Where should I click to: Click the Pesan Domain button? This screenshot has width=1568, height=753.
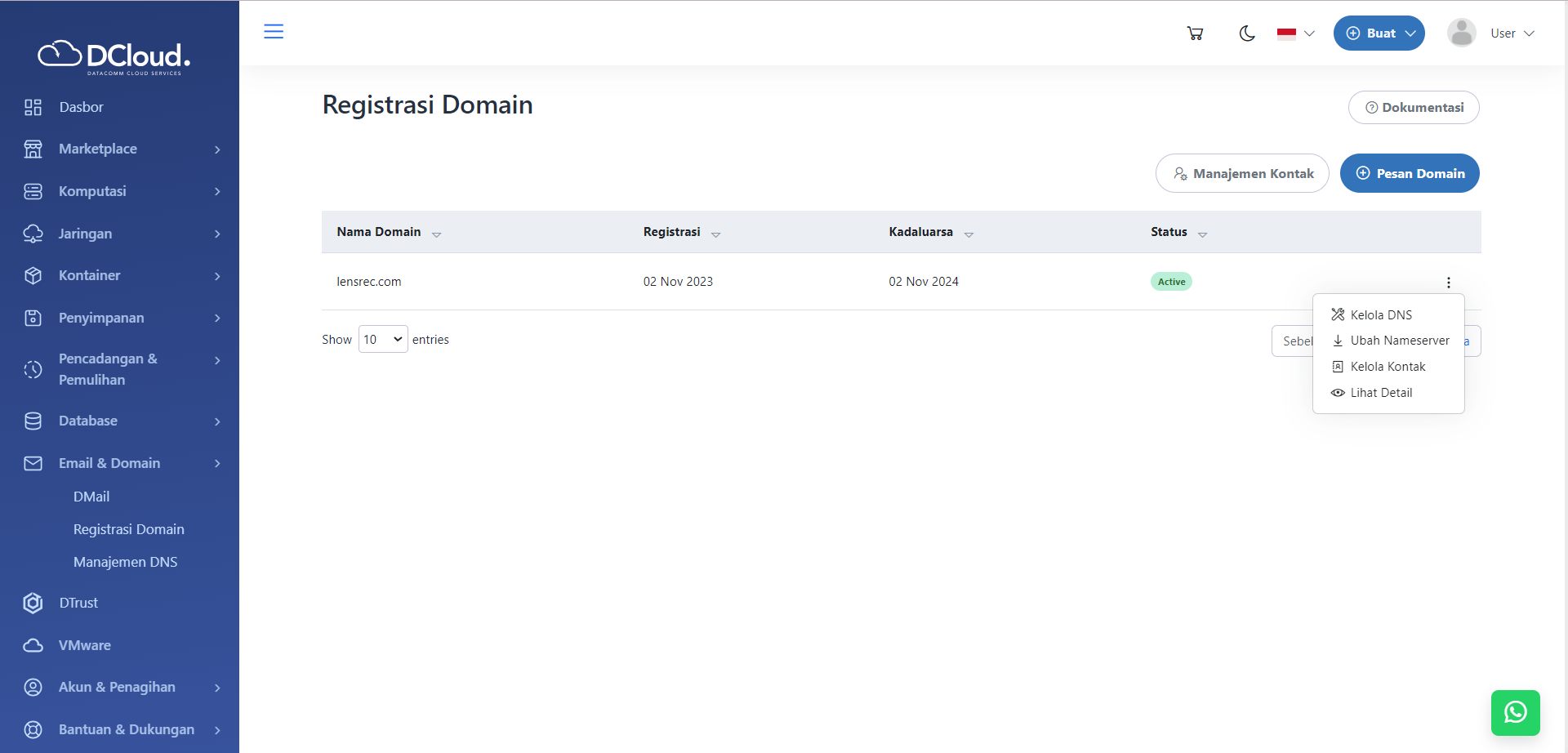(x=1409, y=173)
